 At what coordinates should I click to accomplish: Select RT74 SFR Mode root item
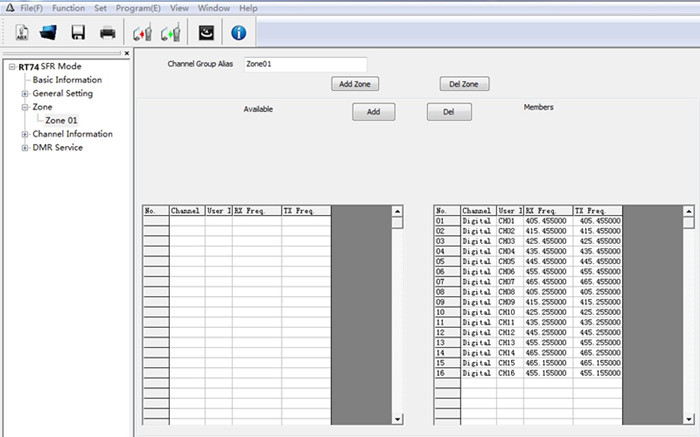pos(50,67)
